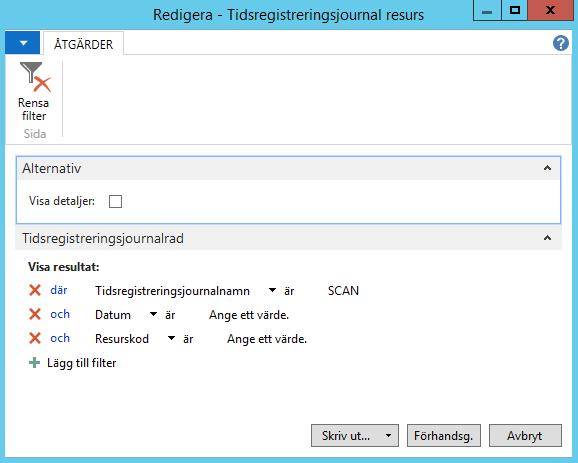Open the Datum field dropdown arrow
Viewport: 578px width, 463px height.
pyautogui.click(x=153, y=314)
